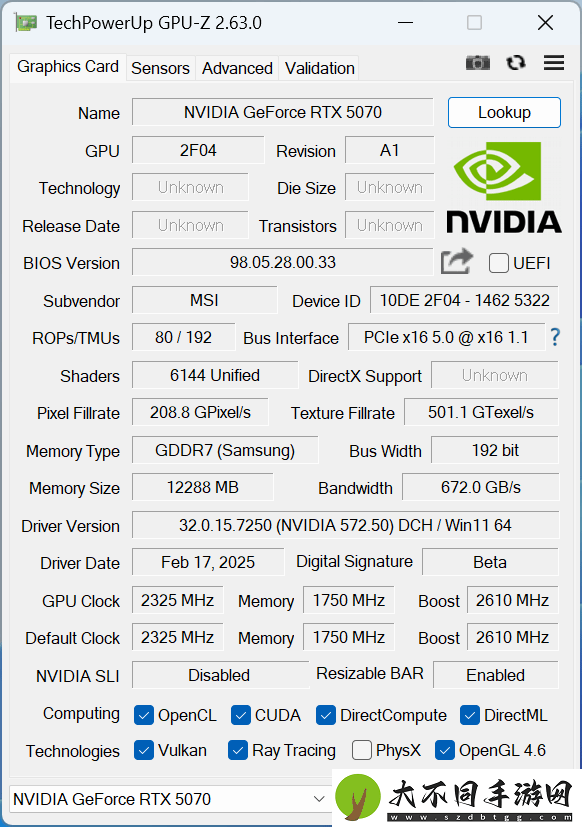Toggle the PhysX checkbox
This screenshot has width=582, height=827.
click(x=361, y=750)
